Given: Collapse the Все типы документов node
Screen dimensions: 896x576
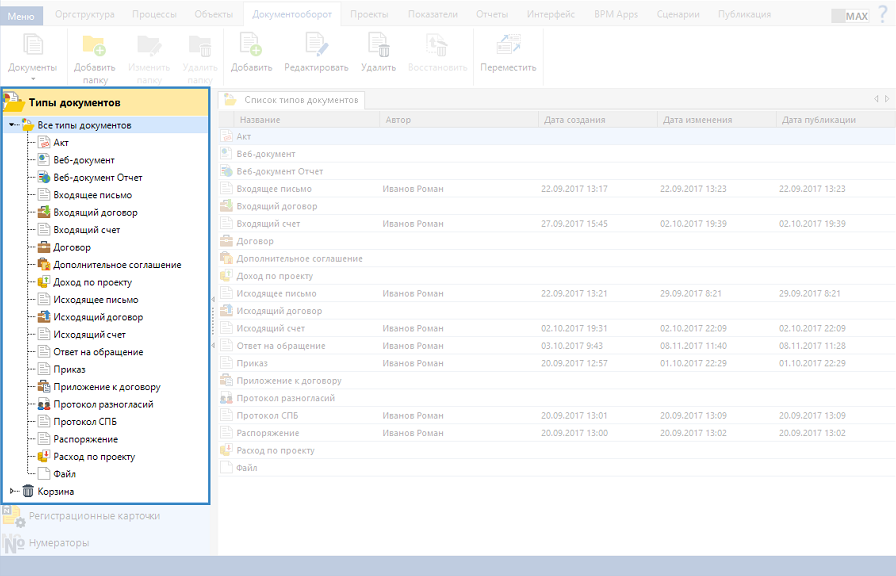Looking at the screenshot, I should [11, 126].
